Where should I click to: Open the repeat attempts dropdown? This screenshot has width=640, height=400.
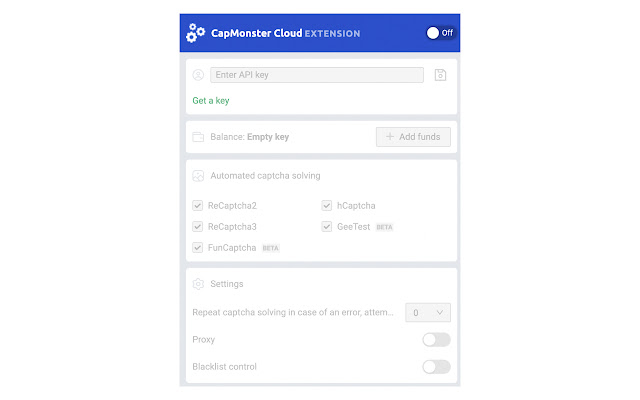427,313
